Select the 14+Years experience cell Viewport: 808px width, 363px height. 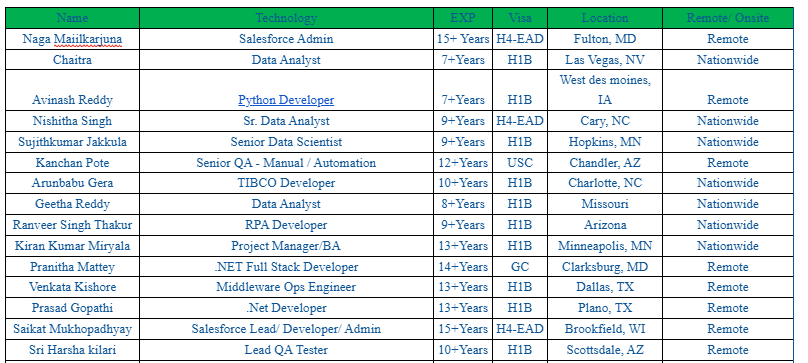click(463, 267)
